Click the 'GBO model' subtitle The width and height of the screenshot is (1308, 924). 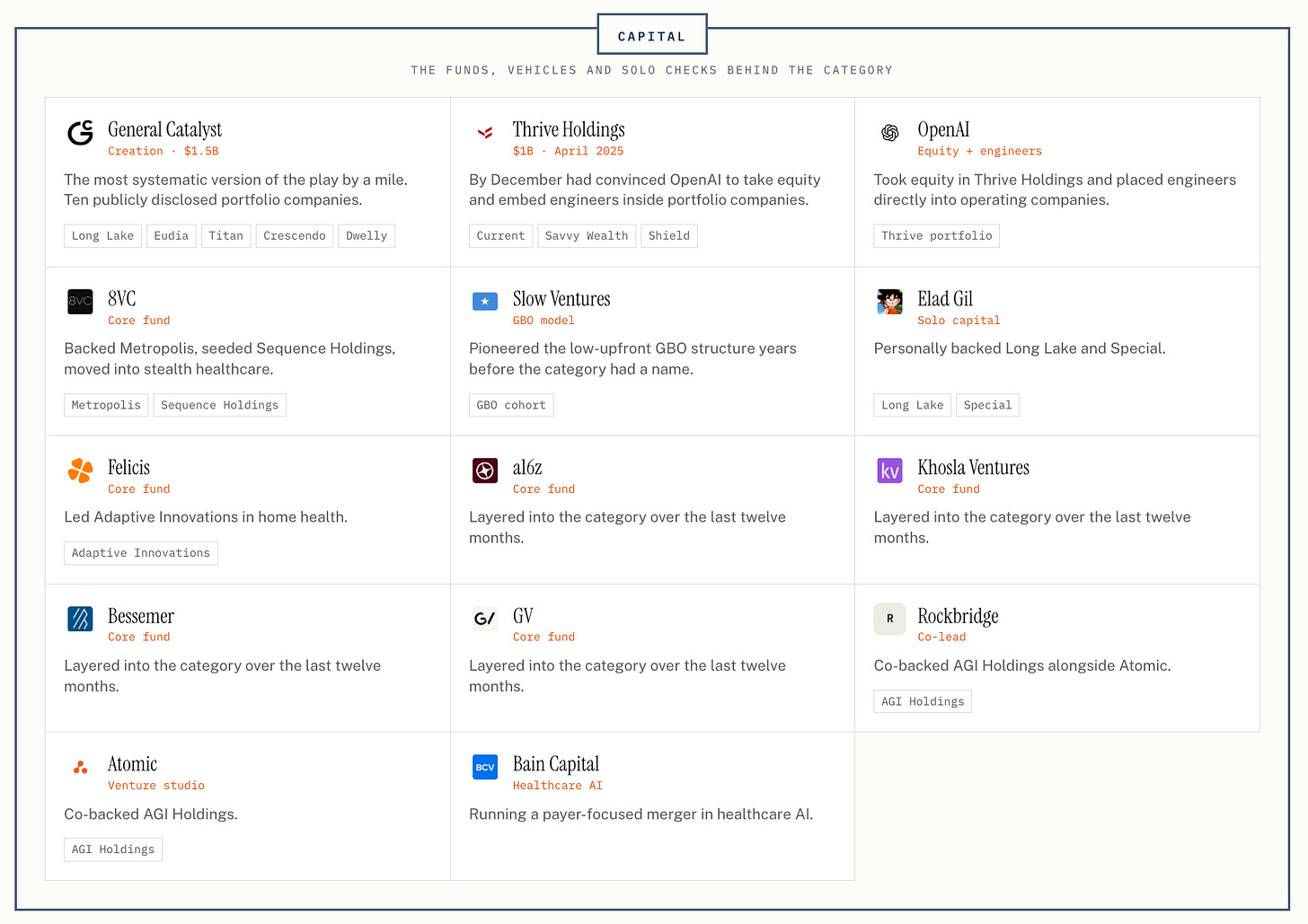tap(544, 321)
